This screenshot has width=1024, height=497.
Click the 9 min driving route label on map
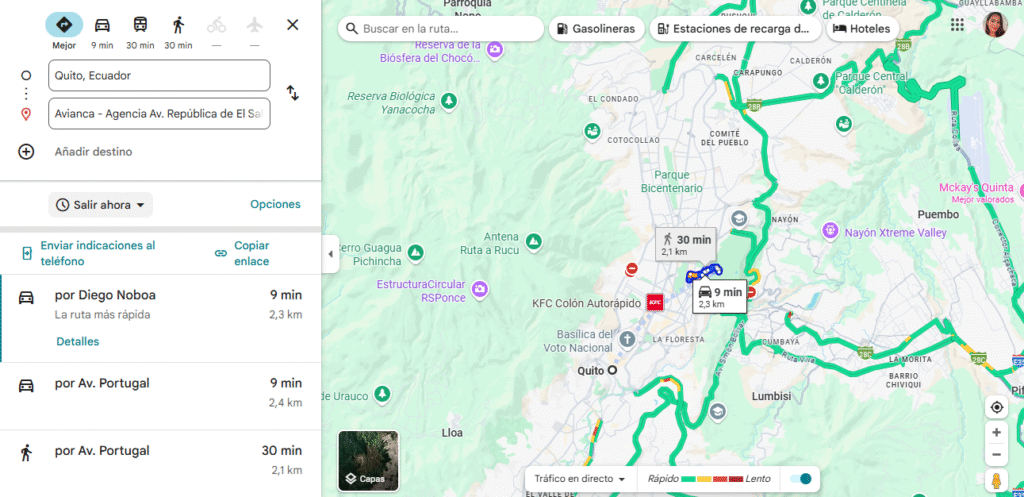(x=720, y=297)
